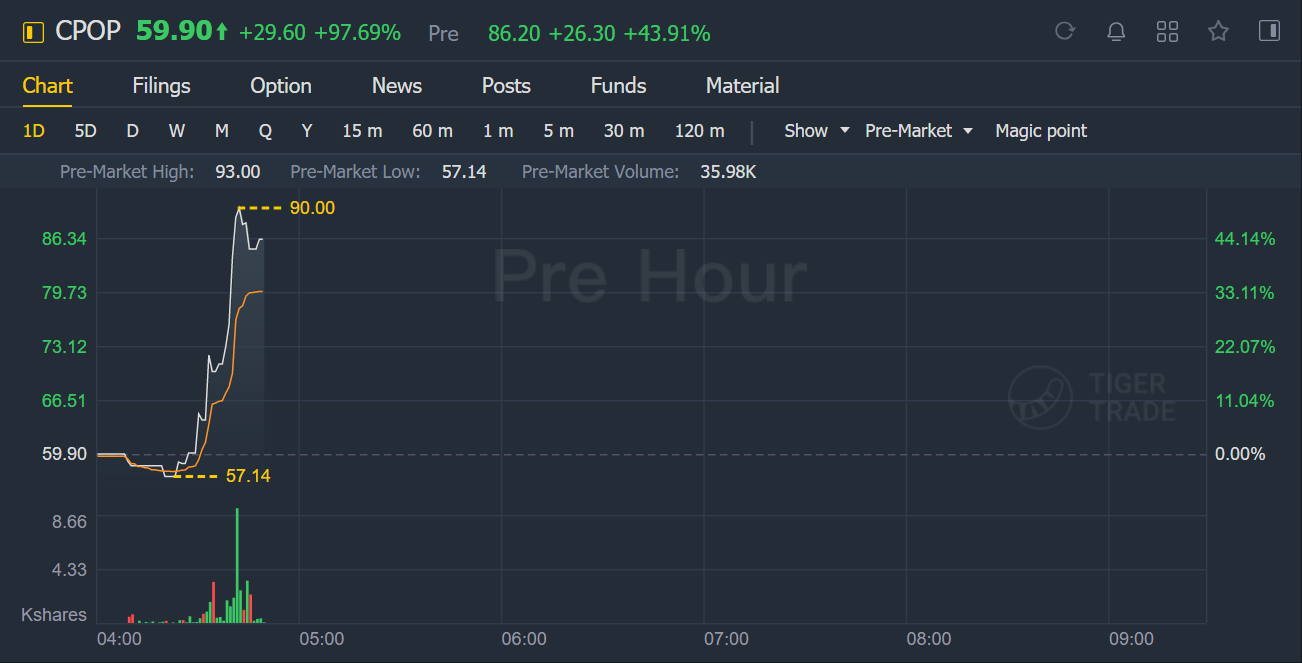This screenshot has width=1302, height=663.
Task: Open the Pre-Market dropdown
Action: 919,131
